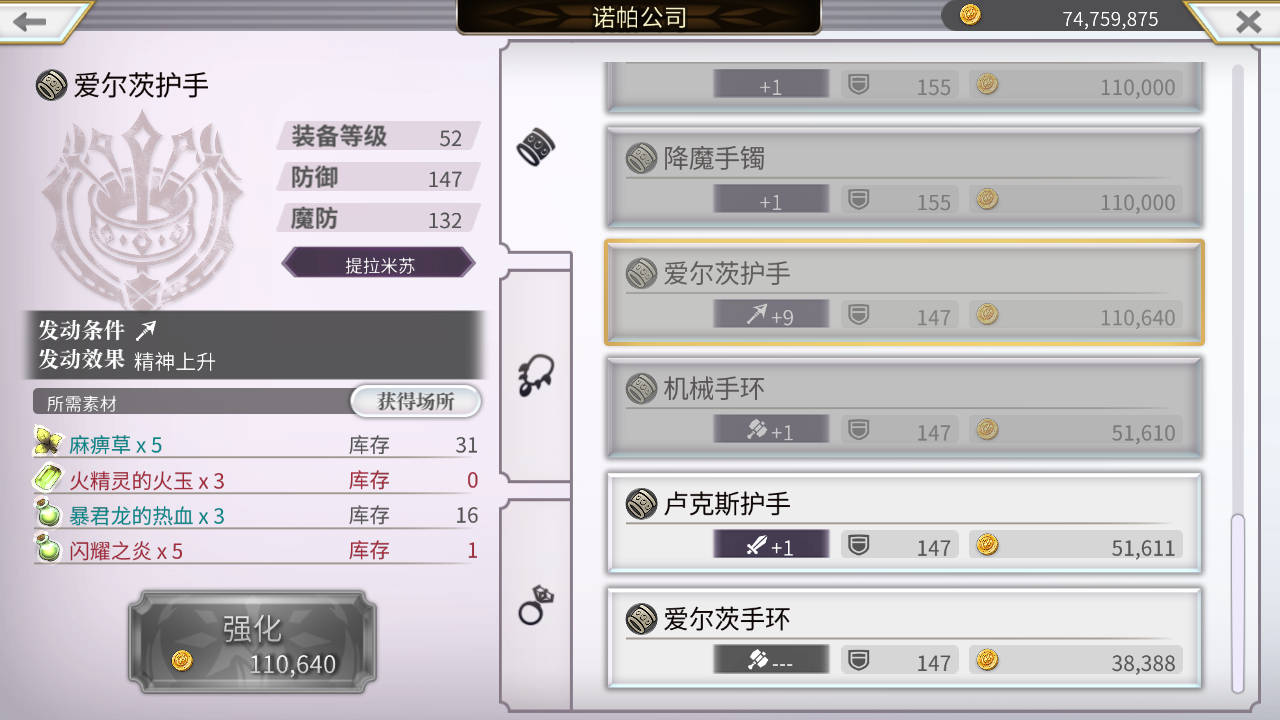Click the 闪耀之炎 potion icon

(x=48, y=548)
